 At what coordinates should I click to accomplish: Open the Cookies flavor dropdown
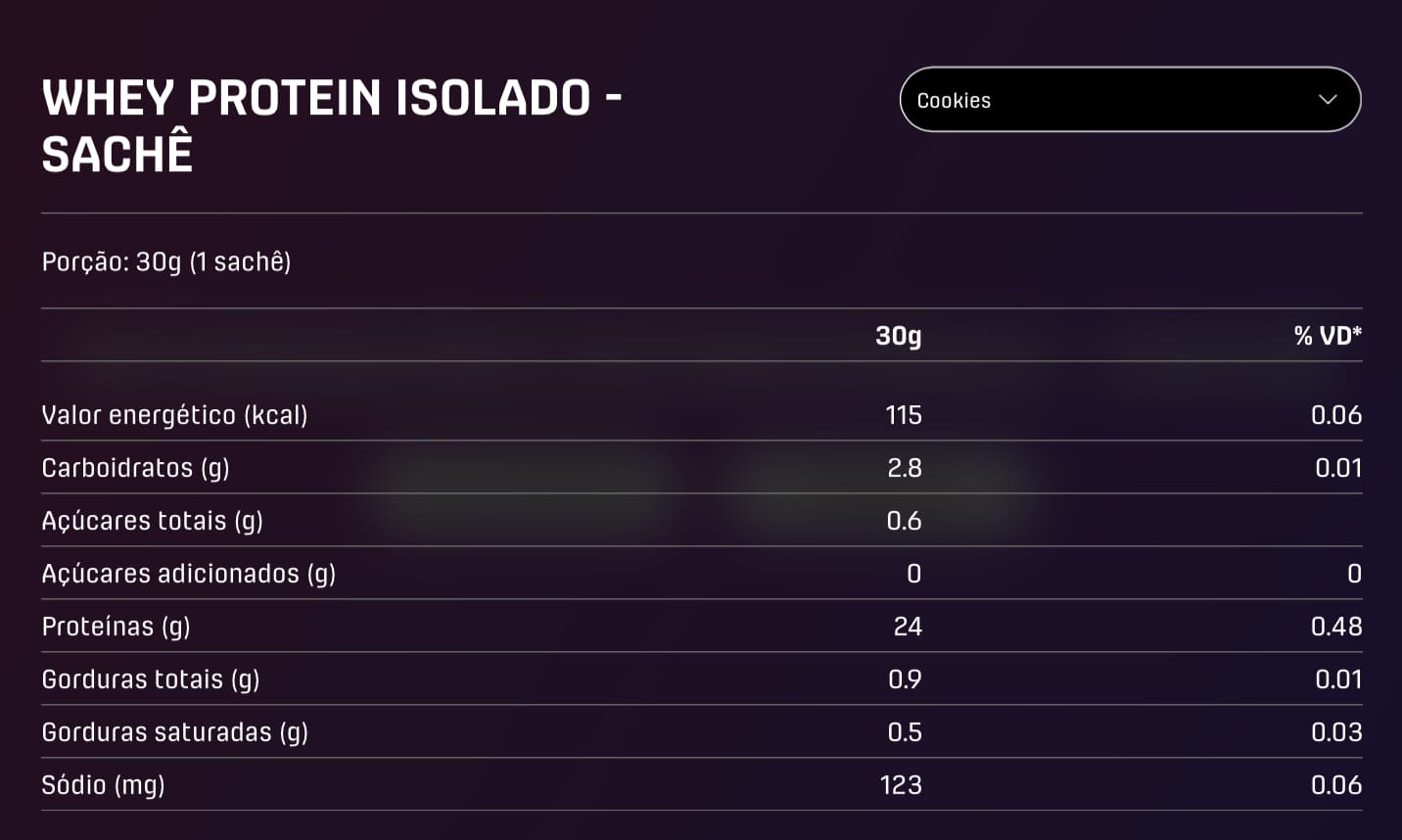pyautogui.click(x=1129, y=100)
